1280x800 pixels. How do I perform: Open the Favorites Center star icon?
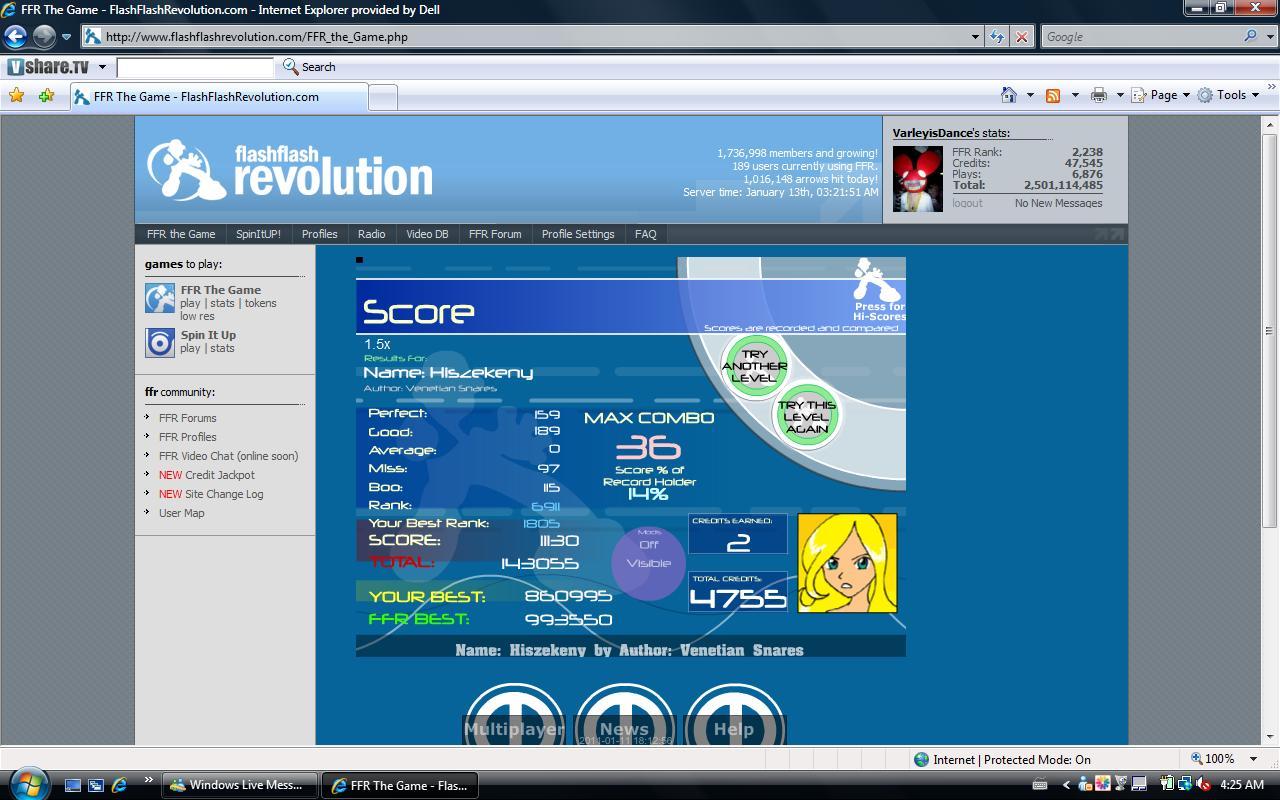(17, 96)
